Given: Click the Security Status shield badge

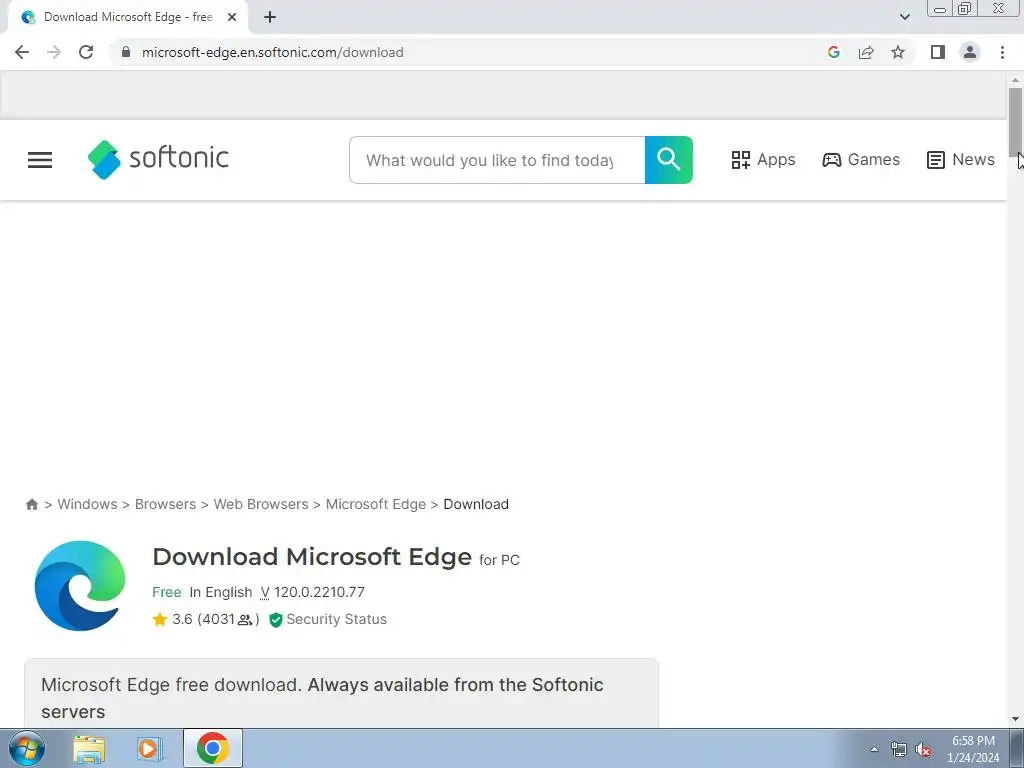Looking at the screenshot, I should pyautogui.click(x=328, y=619).
